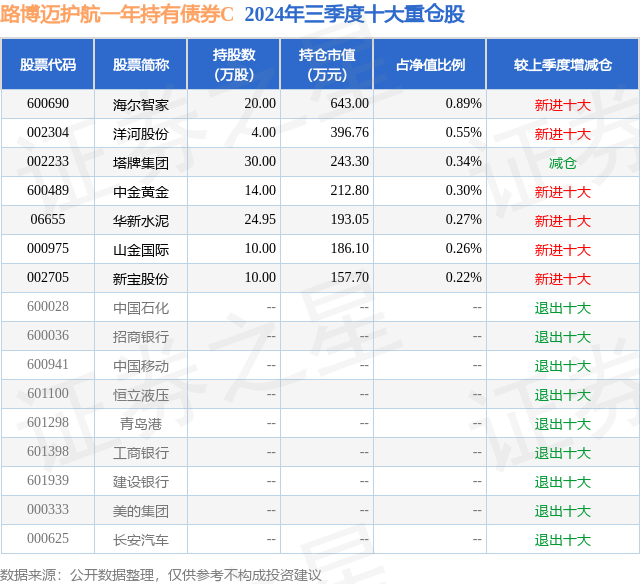
Task: Click the 持股数(万股) column header
Action: tap(234, 64)
